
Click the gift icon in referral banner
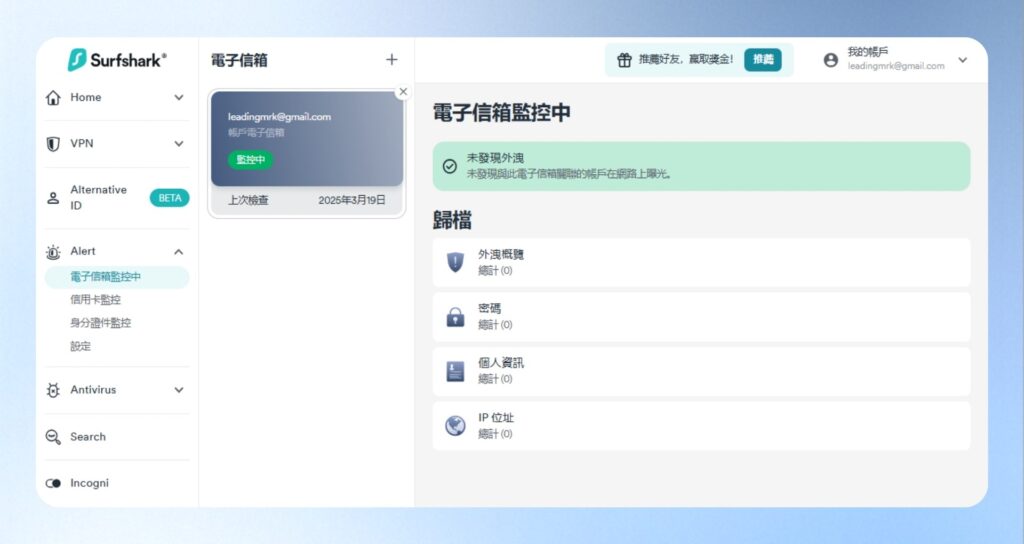(x=624, y=60)
